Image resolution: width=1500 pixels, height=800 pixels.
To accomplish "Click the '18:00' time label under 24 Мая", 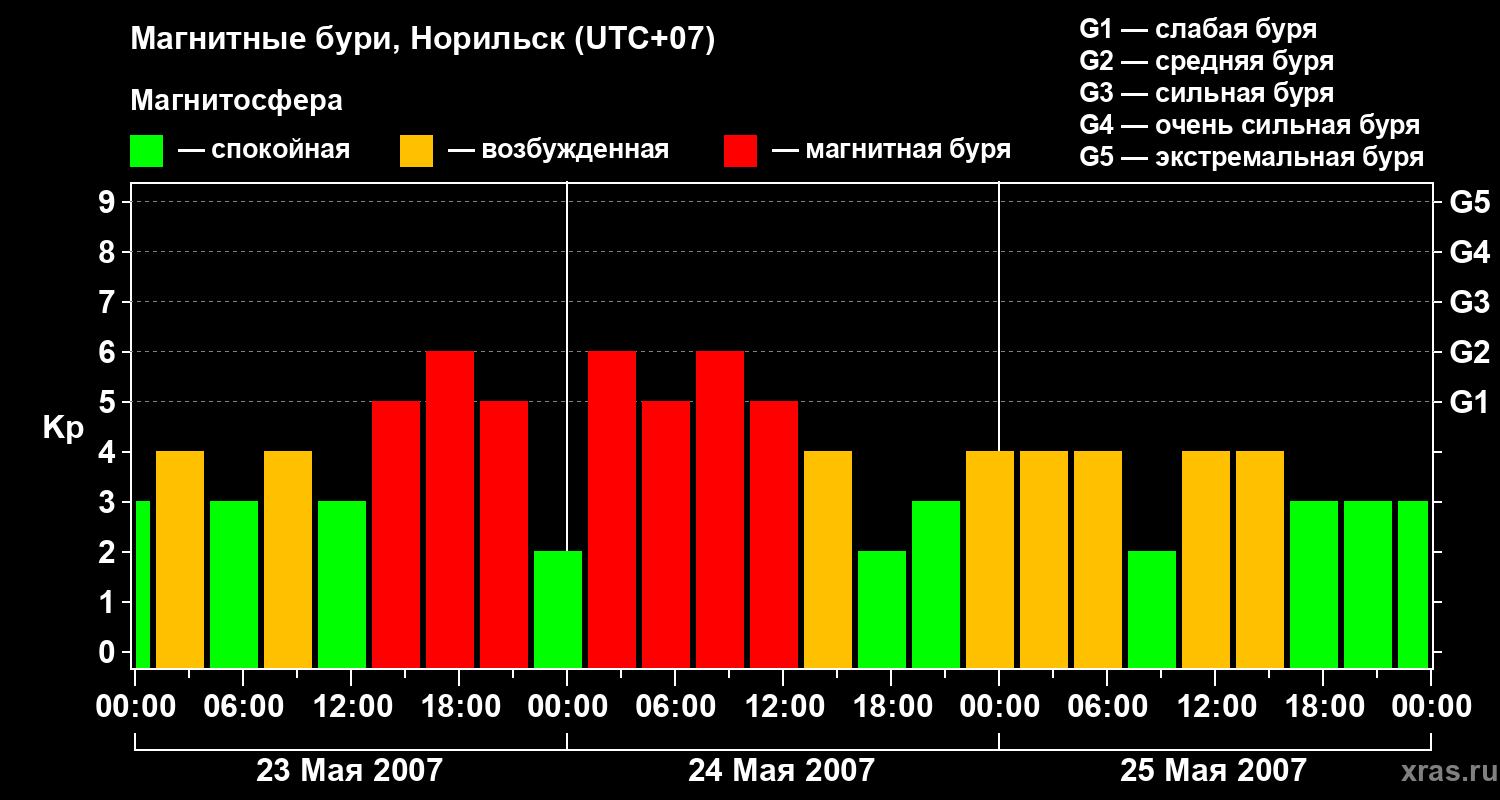I will coord(891,706).
